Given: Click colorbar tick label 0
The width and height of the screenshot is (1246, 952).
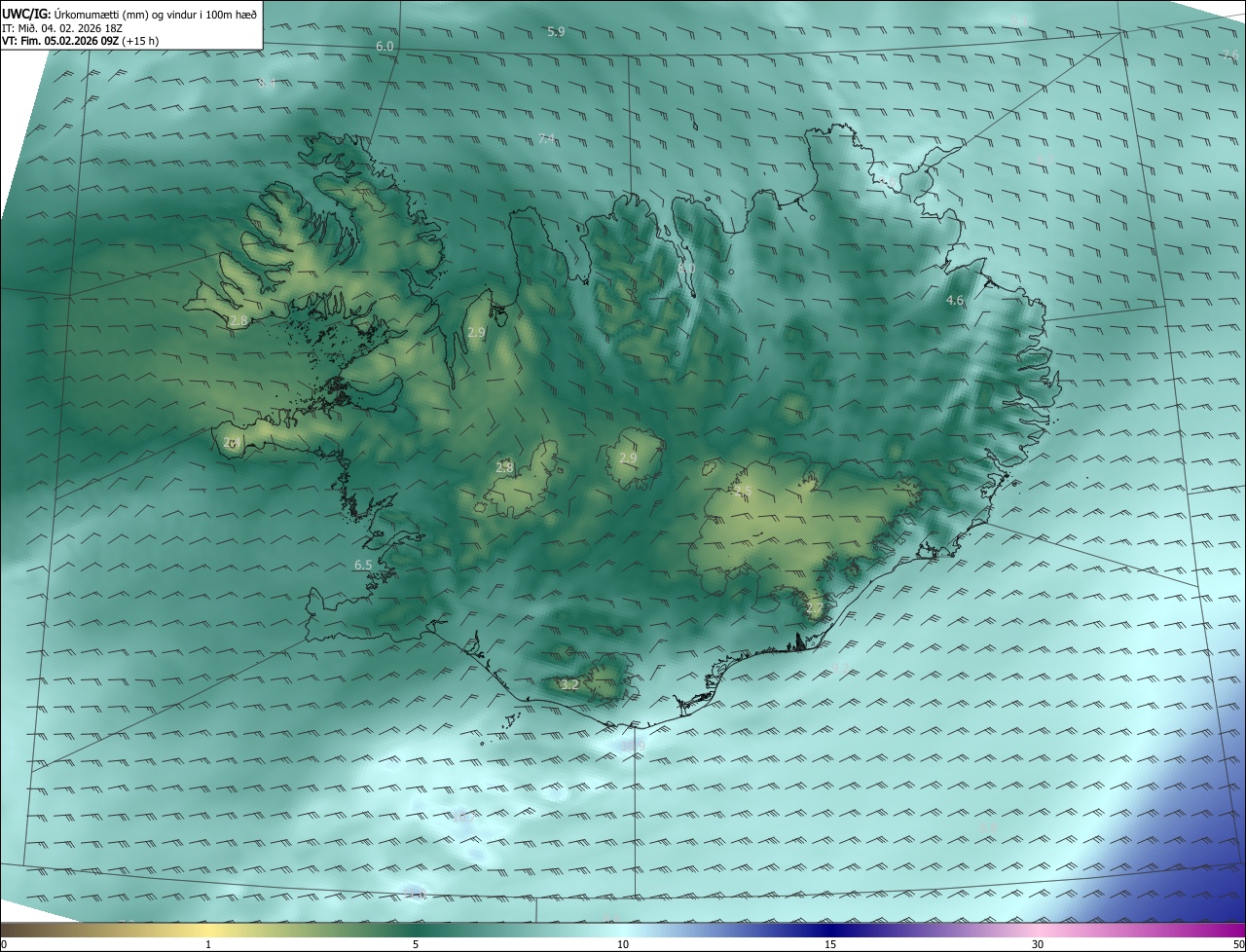Looking at the screenshot, I should pos(4,944).
